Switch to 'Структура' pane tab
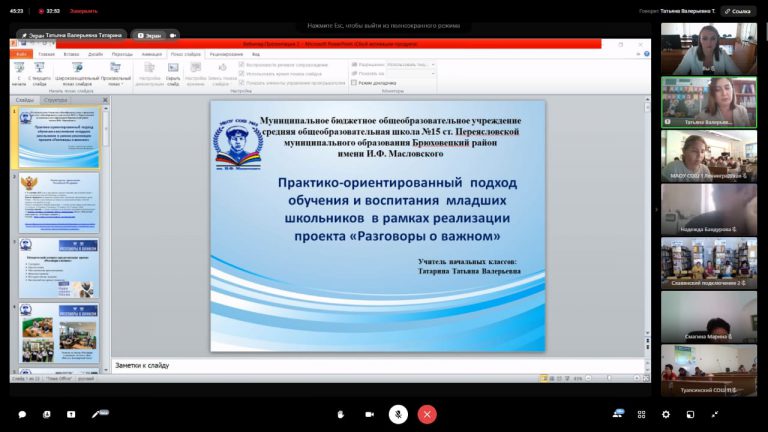The height and width of the screenshot is (432, 768). coord(56,101)
